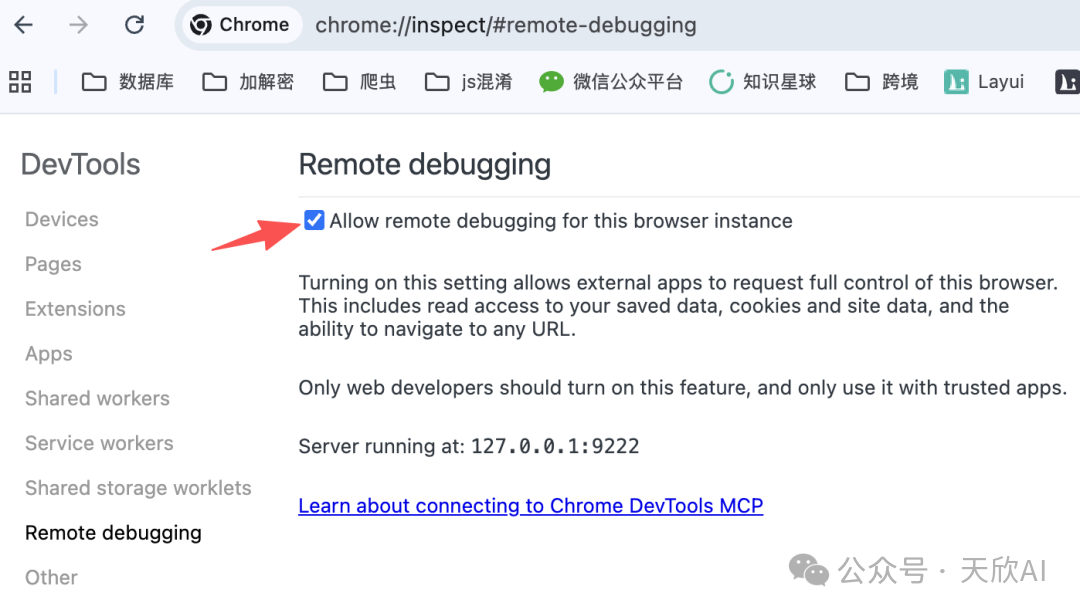Open the apps grid in bookmarks bar
The width and height of the screenshot is (1080, 613).
(20, 82)
